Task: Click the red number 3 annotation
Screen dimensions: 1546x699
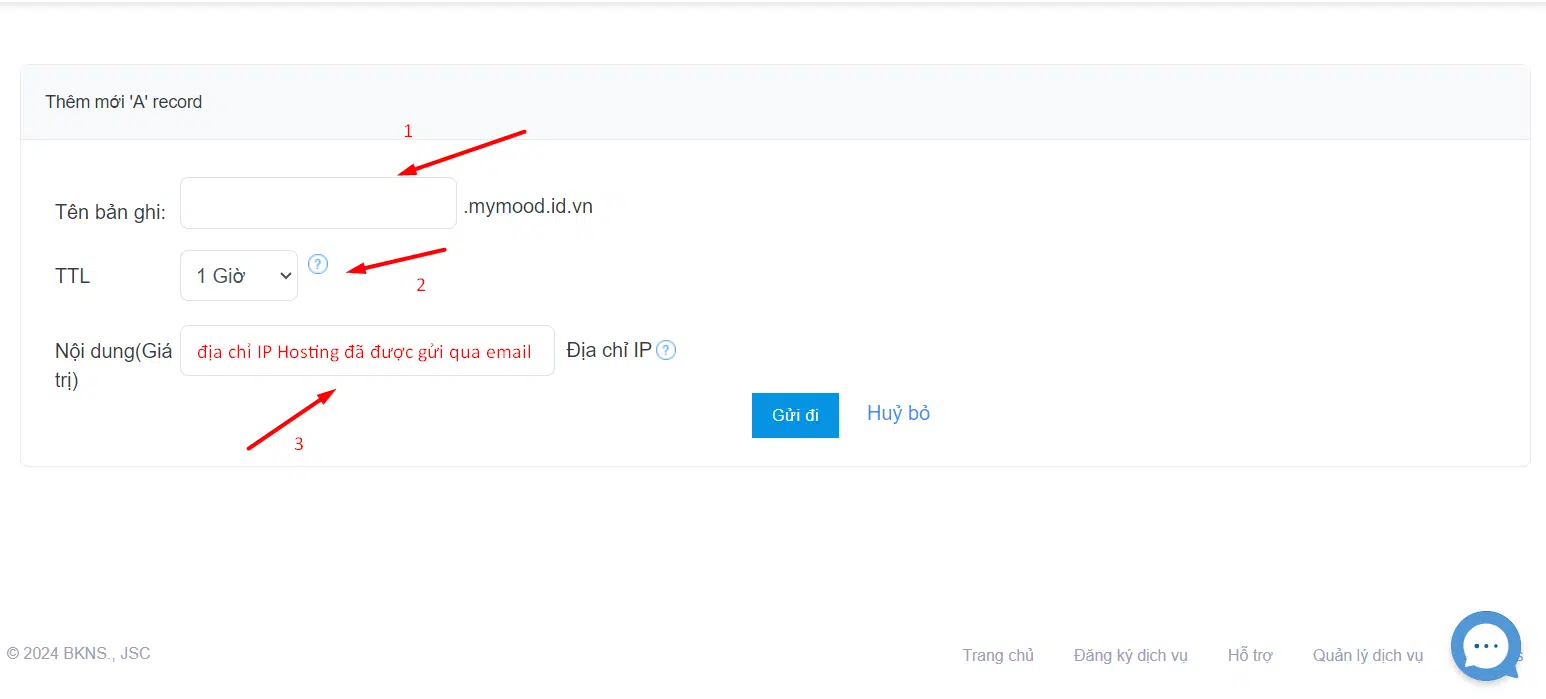Action: tap(298, 445)
